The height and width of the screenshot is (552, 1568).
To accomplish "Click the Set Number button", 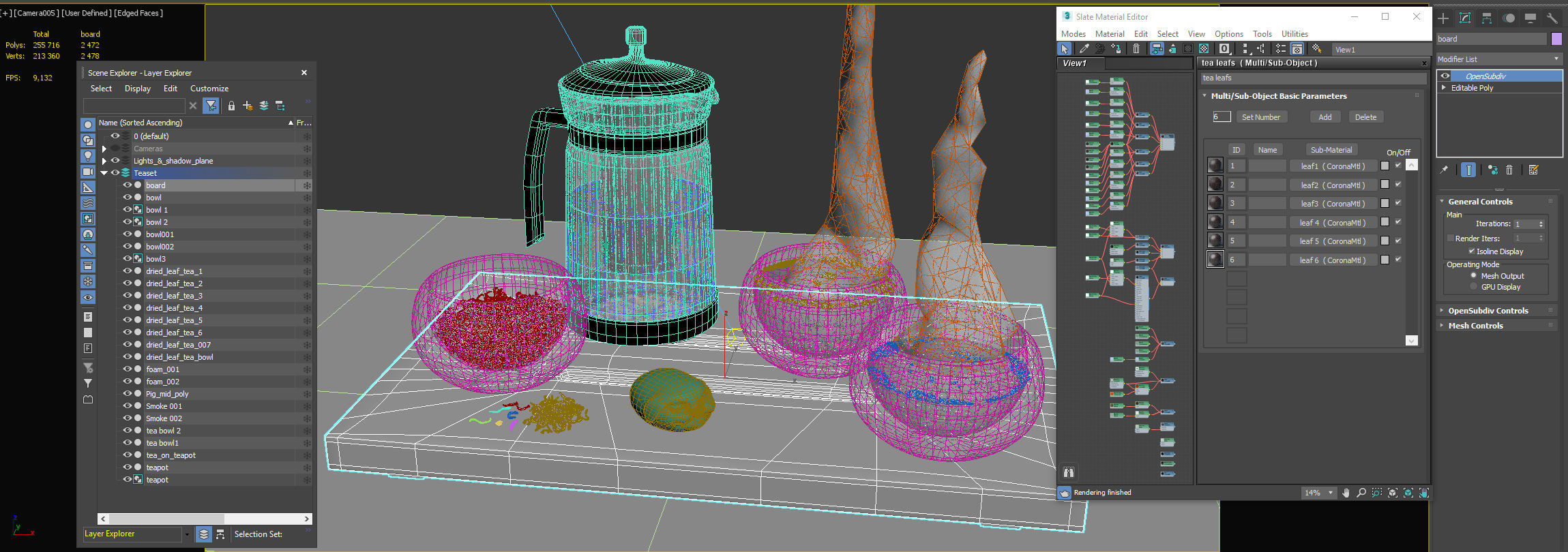I will click(x=1261, y=117).
